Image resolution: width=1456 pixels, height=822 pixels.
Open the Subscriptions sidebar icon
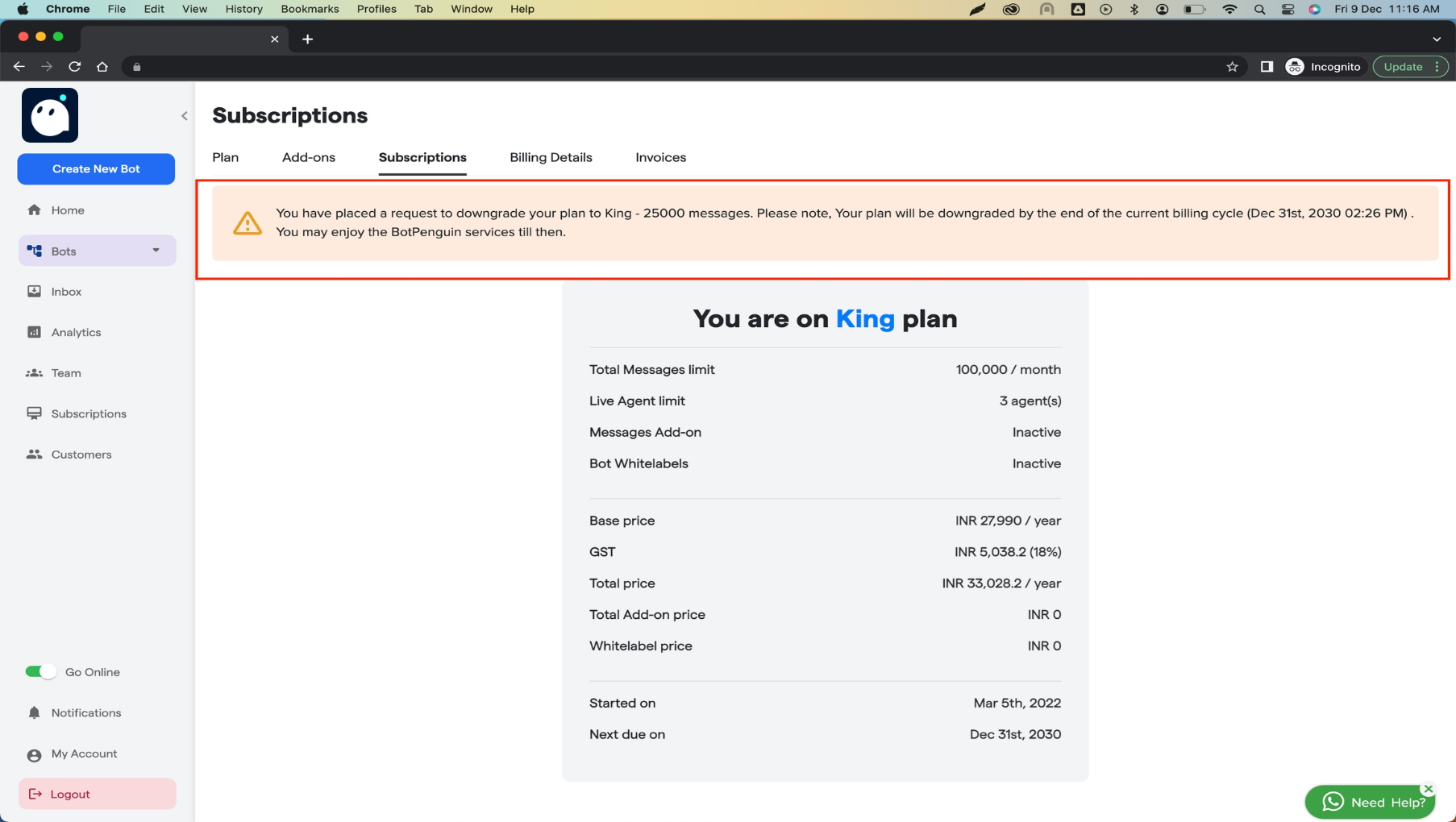point(34,413)
